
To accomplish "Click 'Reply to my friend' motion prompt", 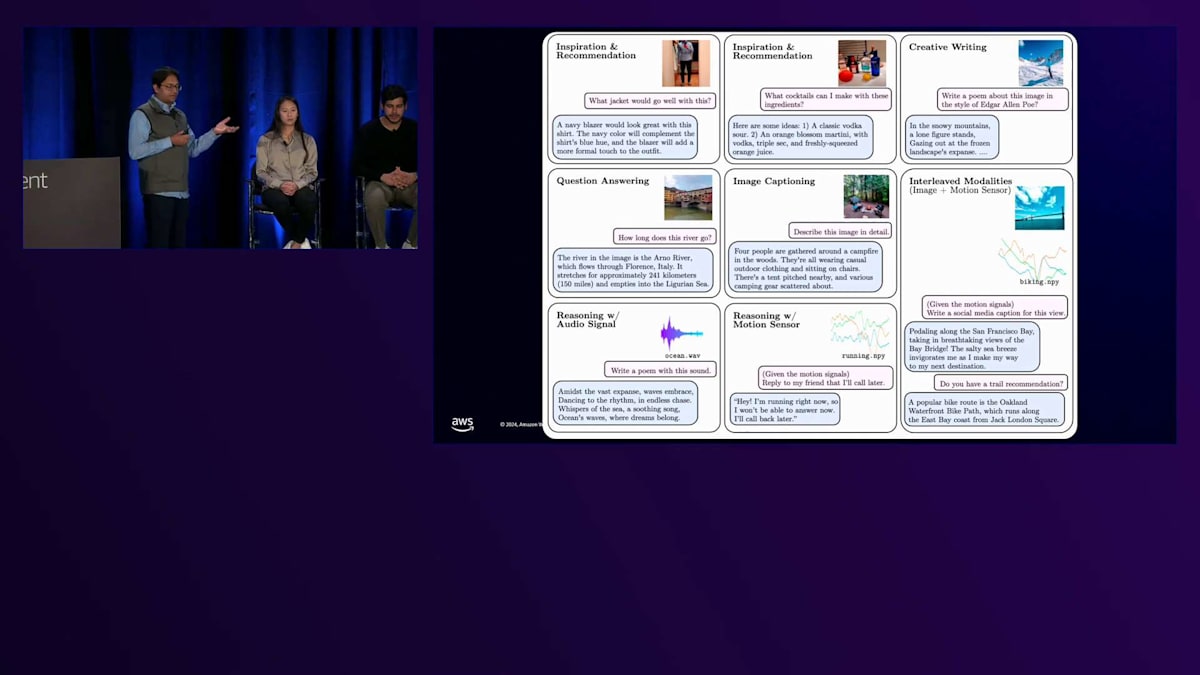I will click(x=826, y=378).
